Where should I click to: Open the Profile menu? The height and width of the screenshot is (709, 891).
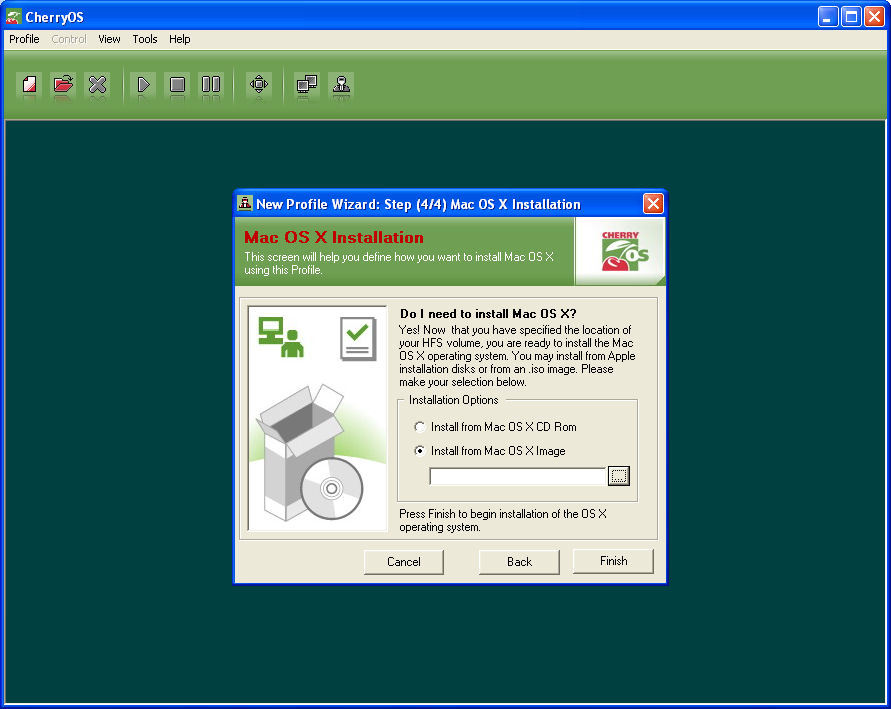24,39
